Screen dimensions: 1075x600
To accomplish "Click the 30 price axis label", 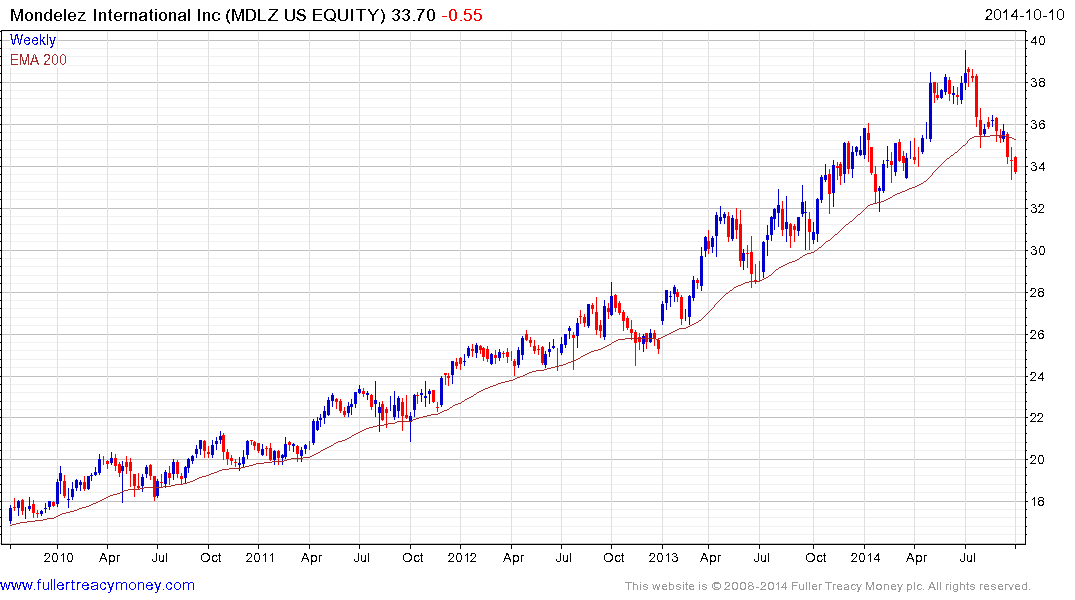I will click(x=1038, y=250).
